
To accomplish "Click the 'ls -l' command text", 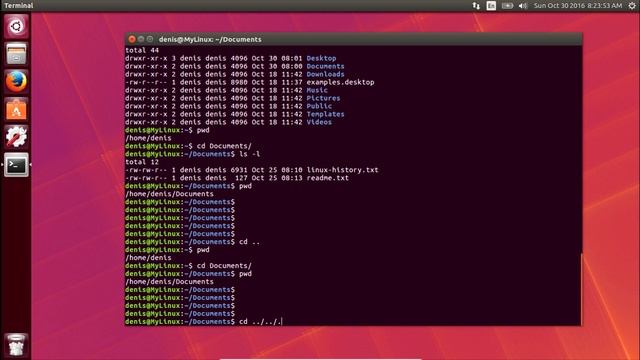I will click(249, 154).
